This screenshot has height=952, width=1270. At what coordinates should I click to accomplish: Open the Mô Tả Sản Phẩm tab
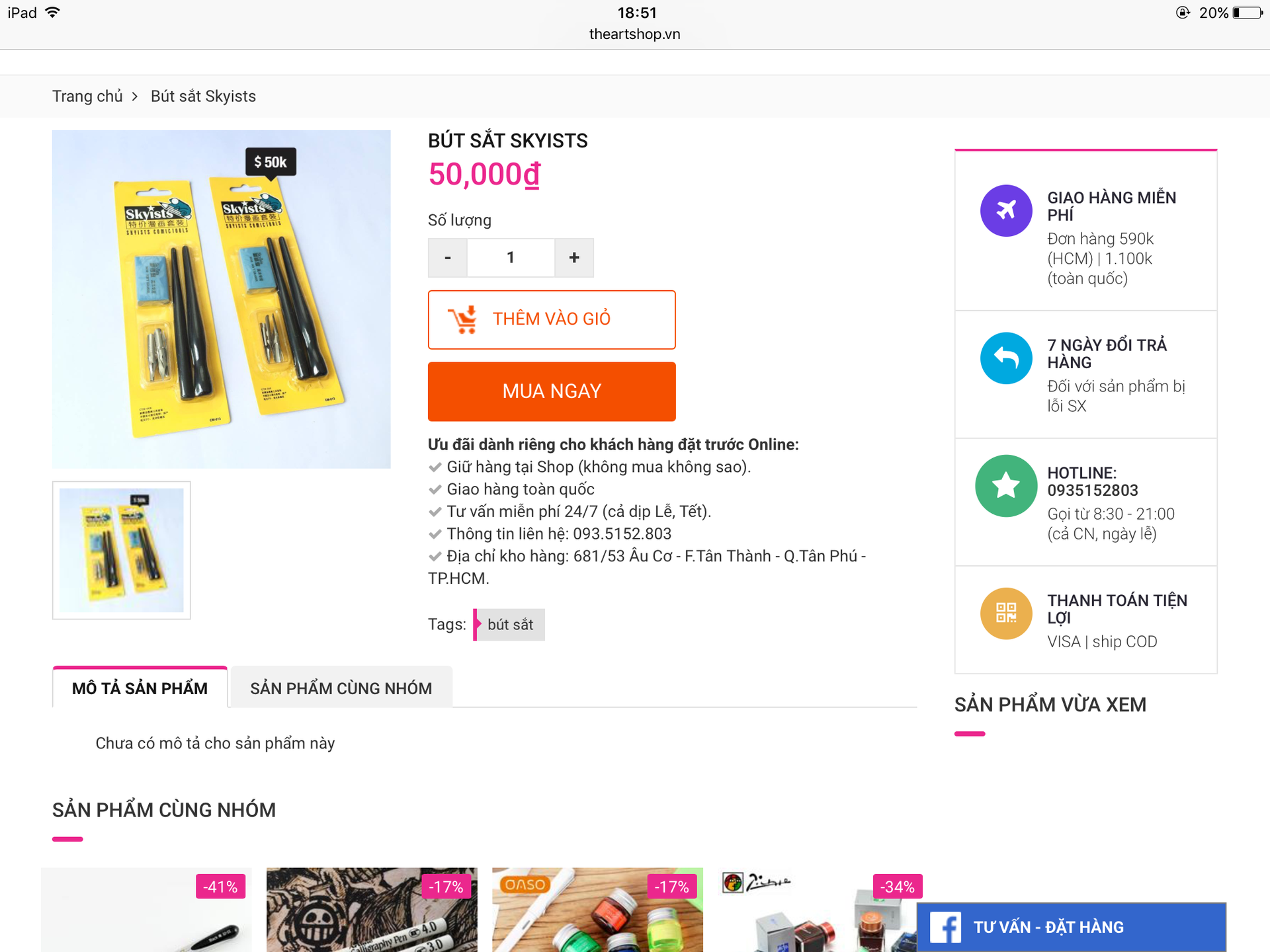[x=140, y=688]
